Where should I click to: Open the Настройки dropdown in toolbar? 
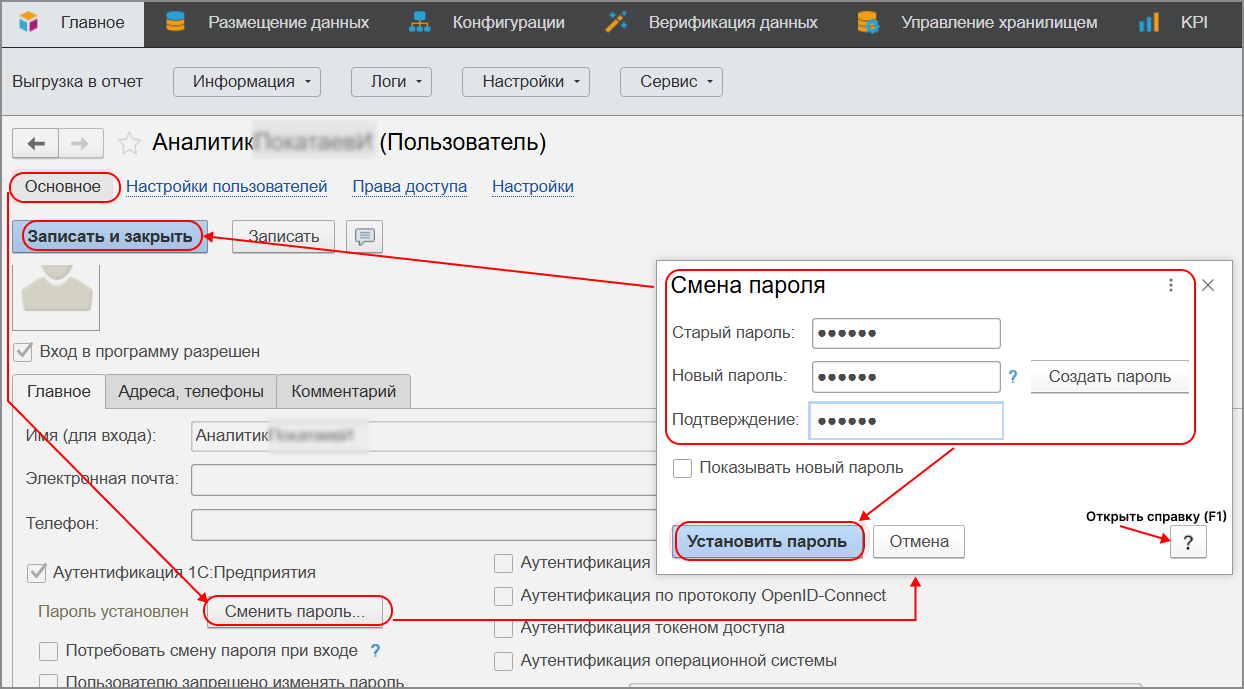525,82
